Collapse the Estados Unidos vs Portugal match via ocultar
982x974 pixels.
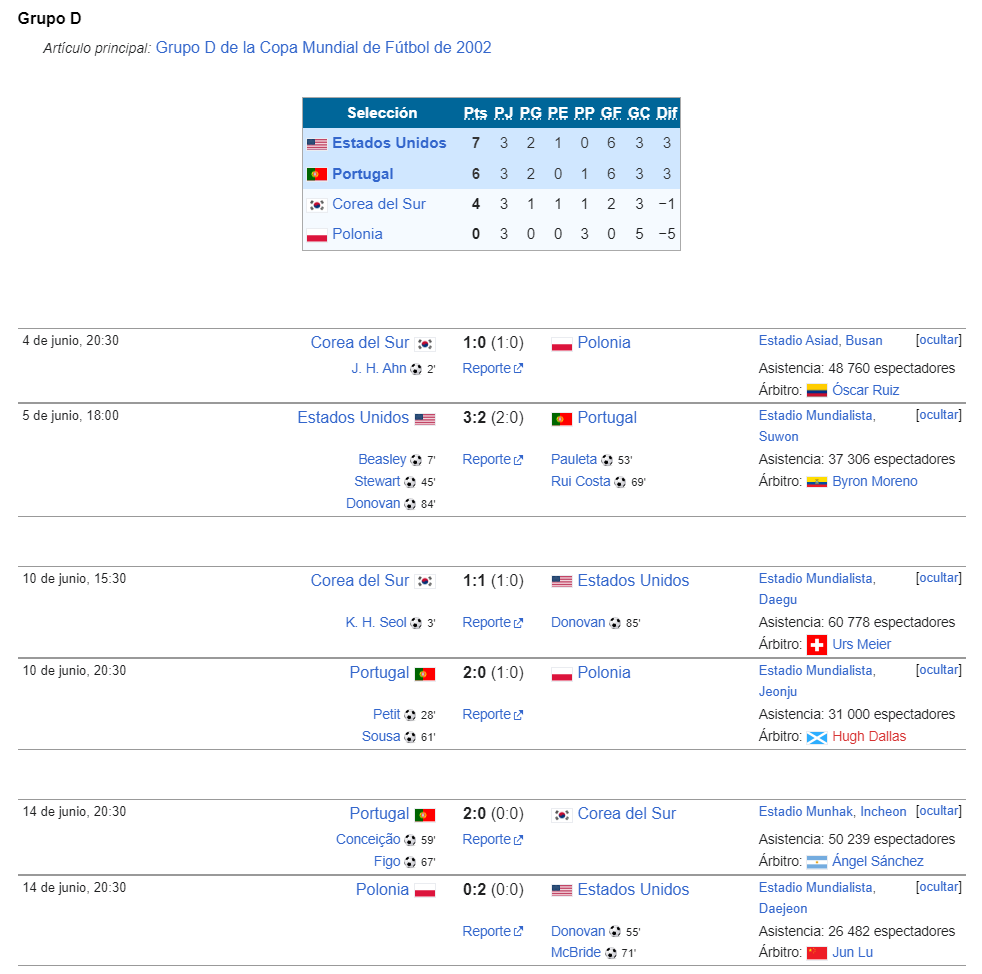938,415
